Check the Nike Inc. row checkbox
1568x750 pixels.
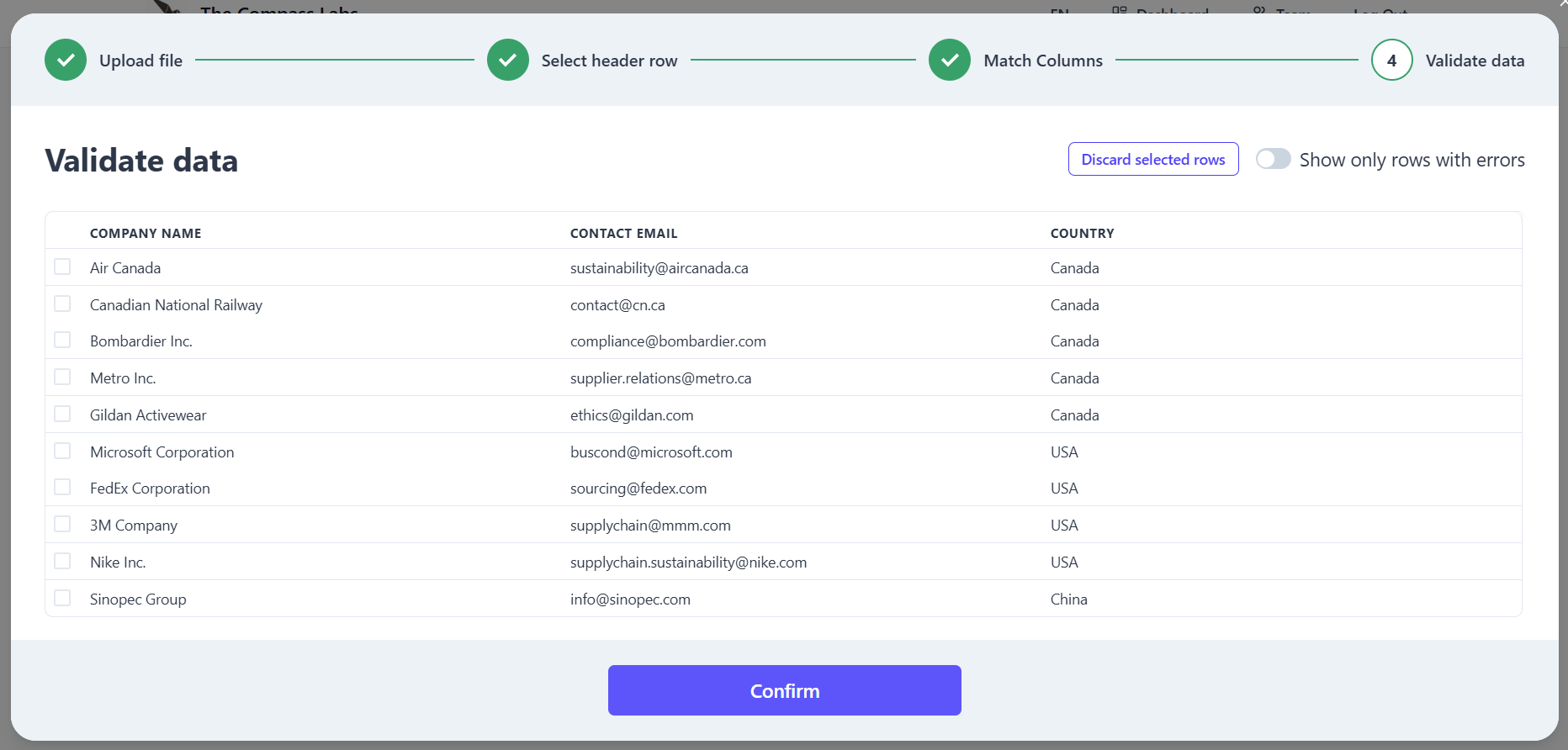[62, 561]
